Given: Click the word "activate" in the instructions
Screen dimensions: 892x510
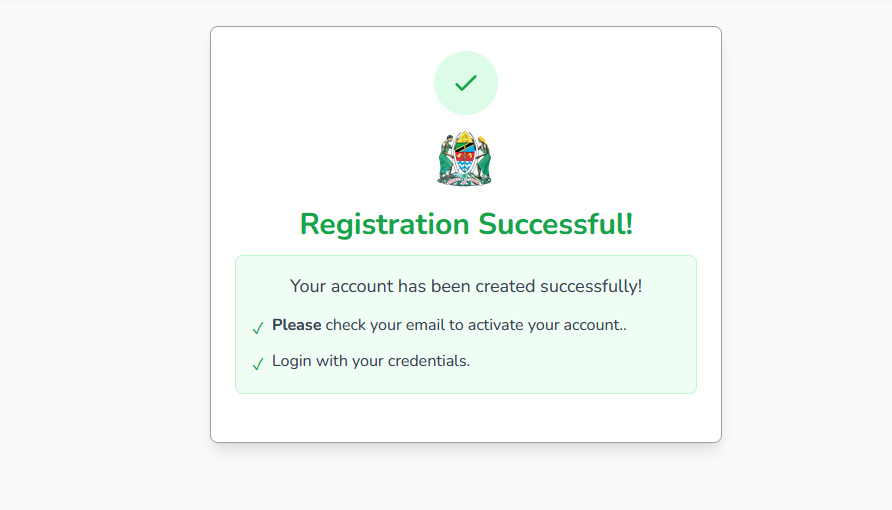Looking at the screenshot, I should tap(491, 325).
